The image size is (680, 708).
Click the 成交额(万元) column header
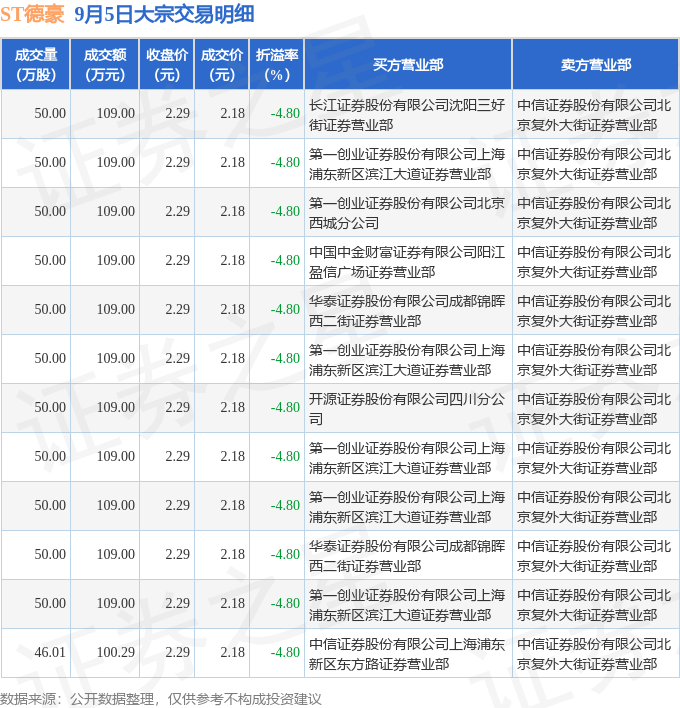pos(105,64)
